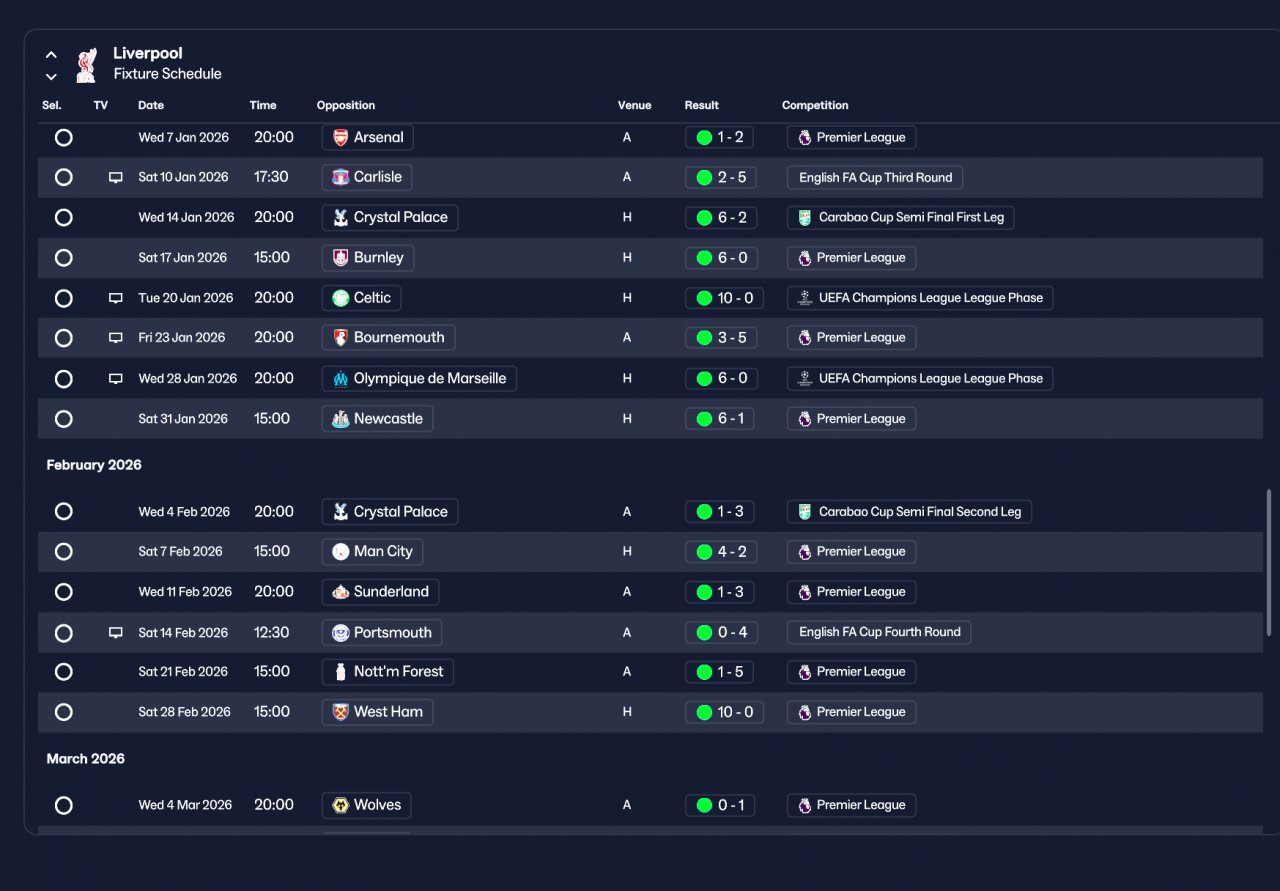
Task: Select the radio for Wolves fixture
Action: coord(64,805)
